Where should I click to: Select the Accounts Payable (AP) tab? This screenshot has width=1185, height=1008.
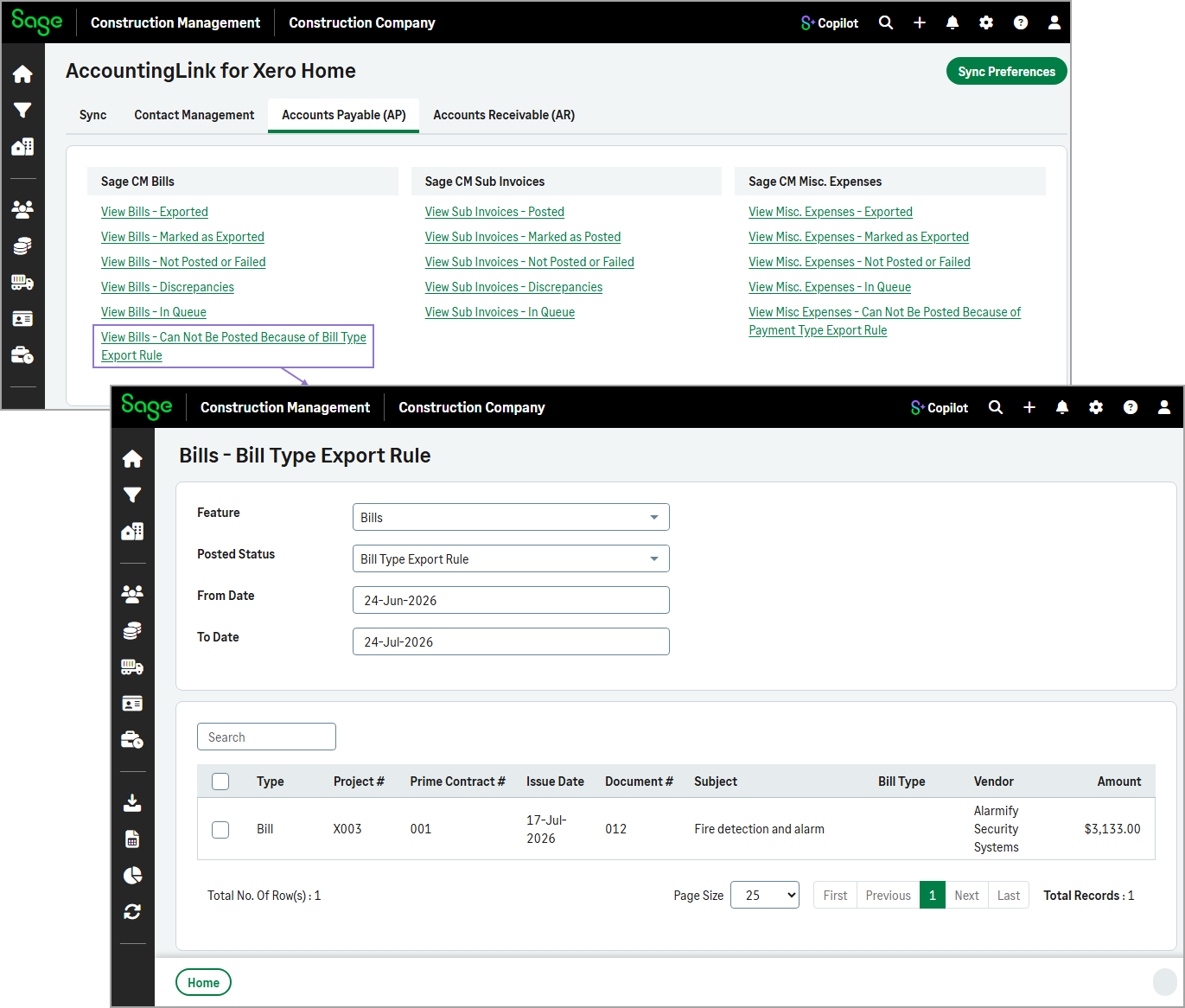[344, 115]
